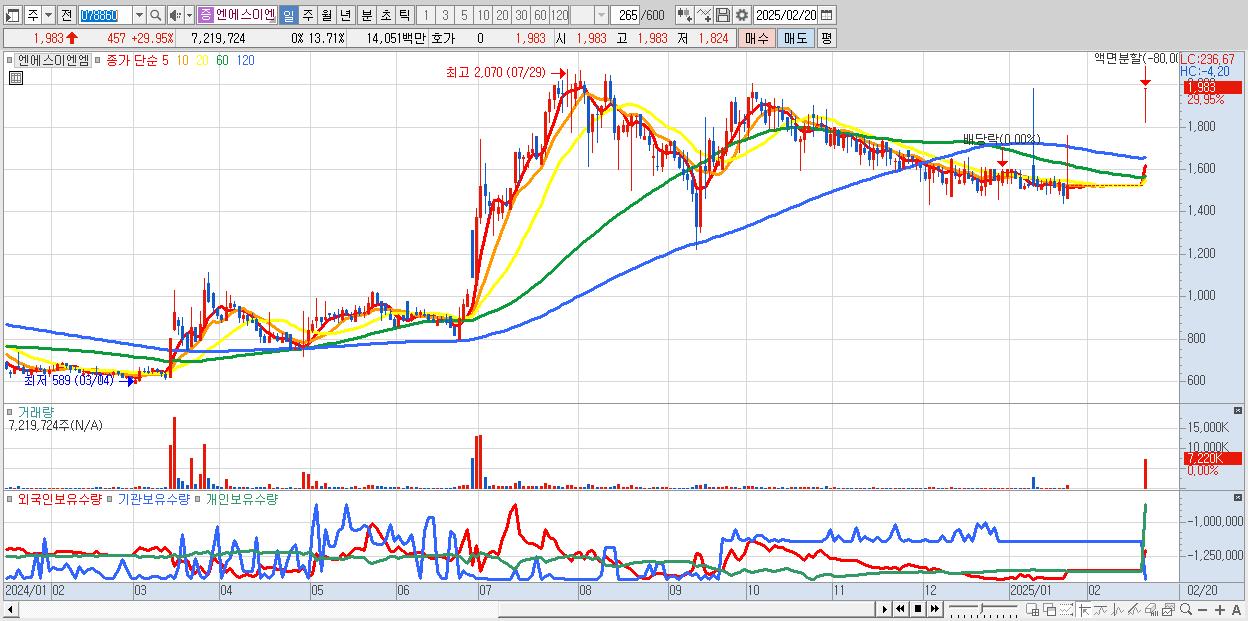Open the custom interval dropdown arrow

[x=601, y=15]
